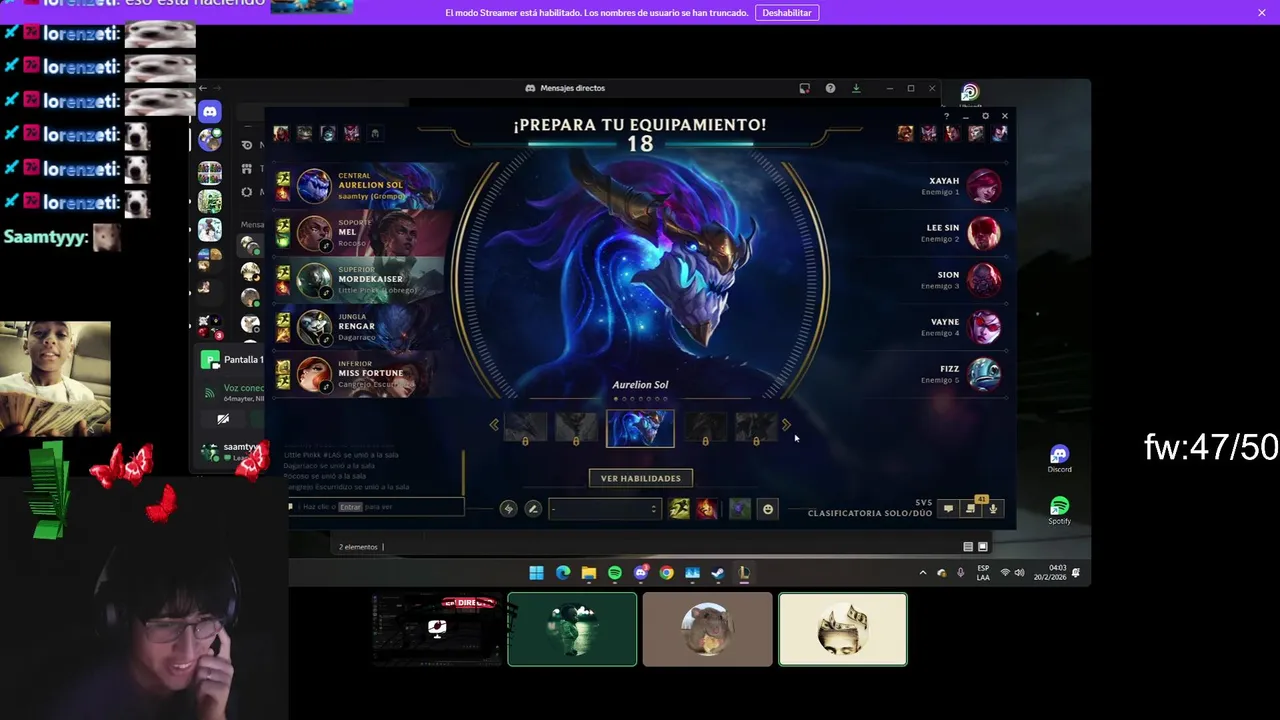Open the rune page selection dropdown

[605, 509]
